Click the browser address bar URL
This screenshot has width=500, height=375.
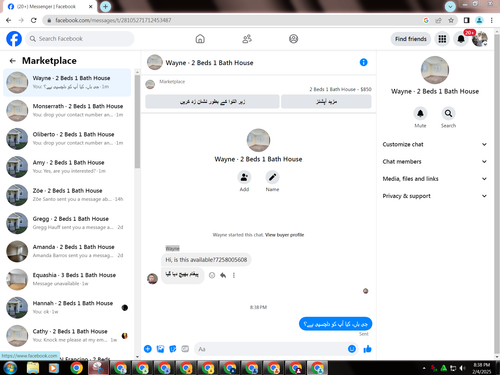(113, 20)
